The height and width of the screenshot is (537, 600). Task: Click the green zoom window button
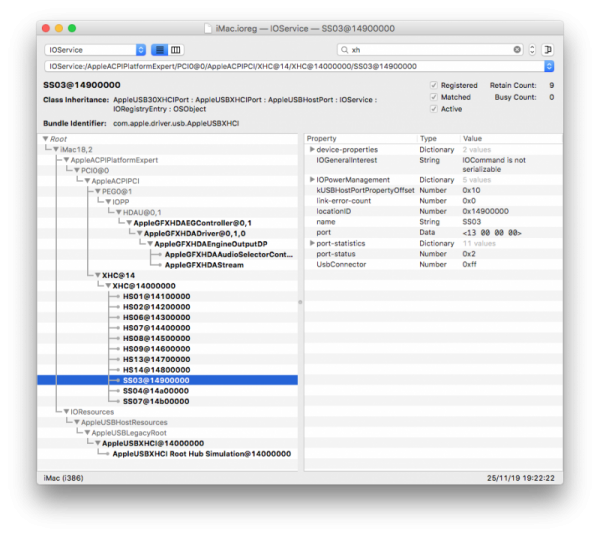click(72, 28)
